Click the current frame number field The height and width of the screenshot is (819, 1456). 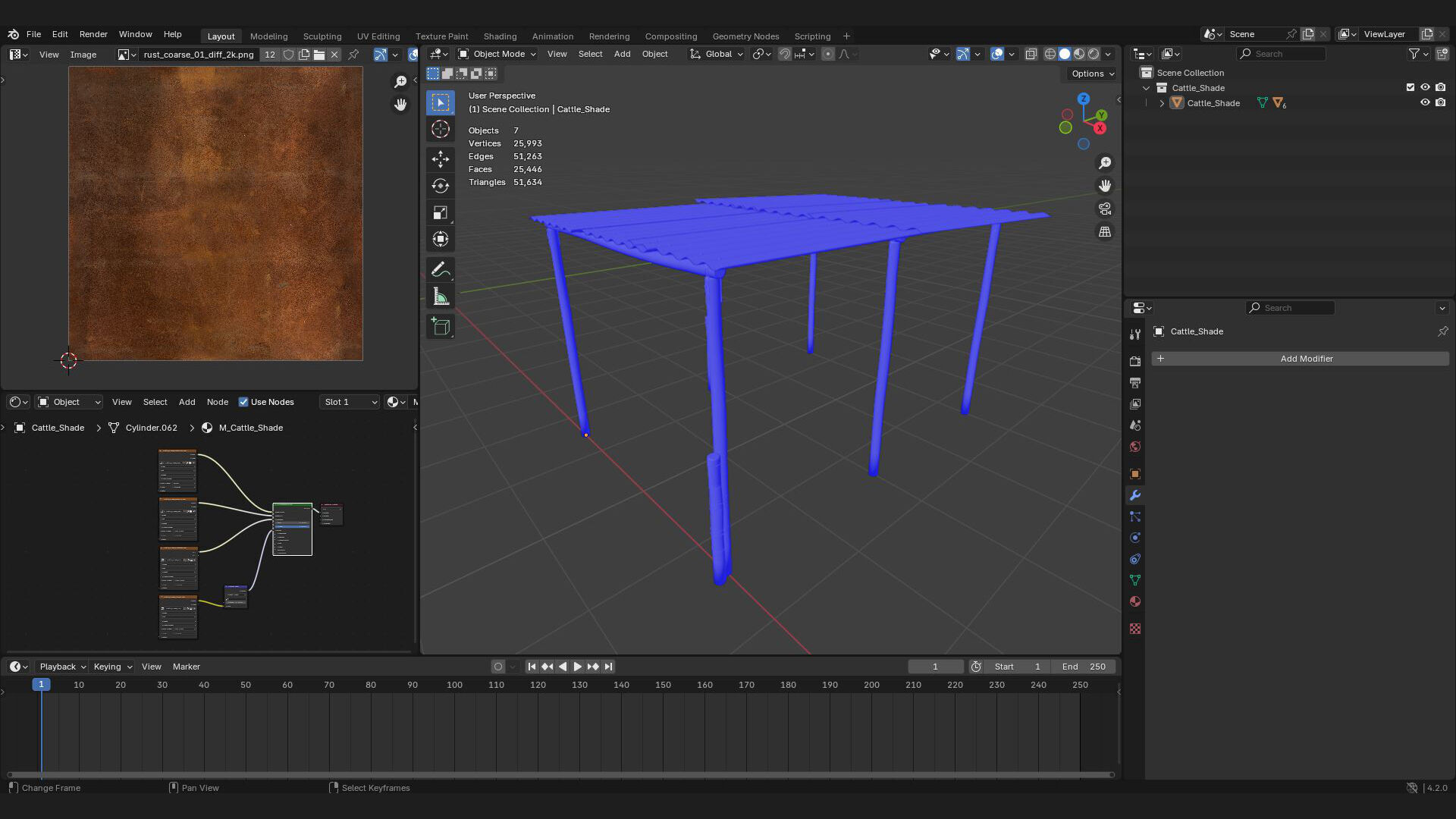pyautogui.click(x=935, y=667)
